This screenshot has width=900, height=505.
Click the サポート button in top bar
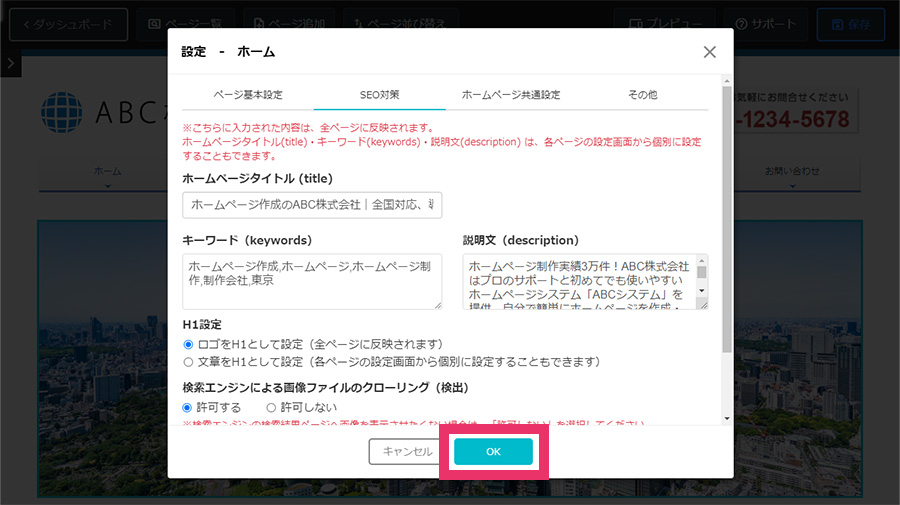click(x=766, y=24)
